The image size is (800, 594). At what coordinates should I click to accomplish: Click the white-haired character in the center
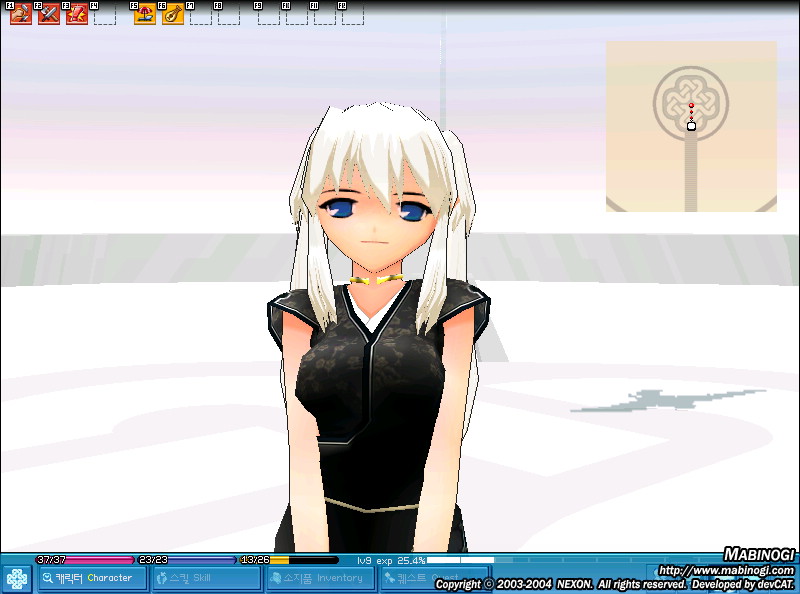click(x=379, y=327)
